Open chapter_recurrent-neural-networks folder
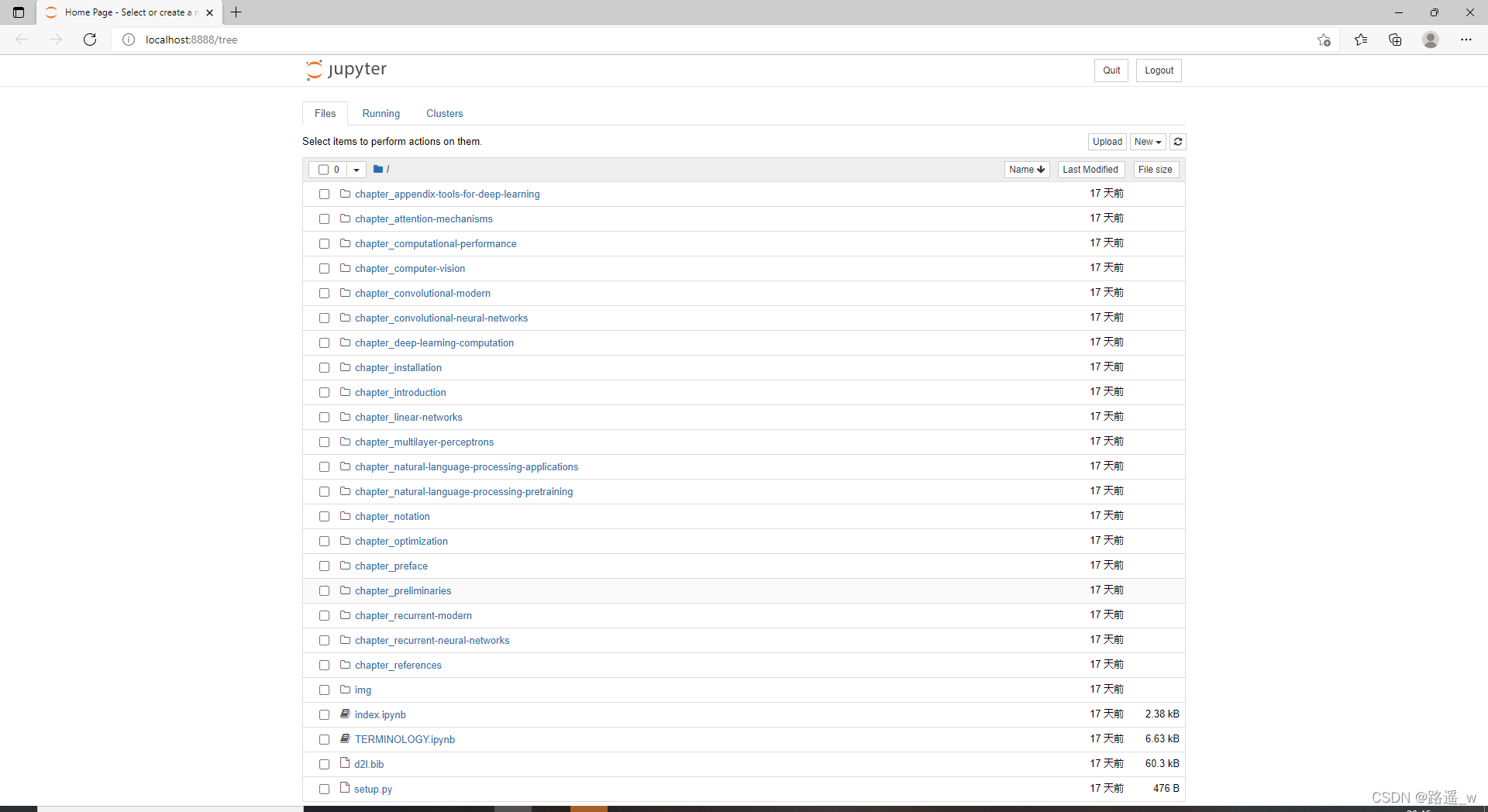The image size is (1488, 812). (x=432, y=641)
